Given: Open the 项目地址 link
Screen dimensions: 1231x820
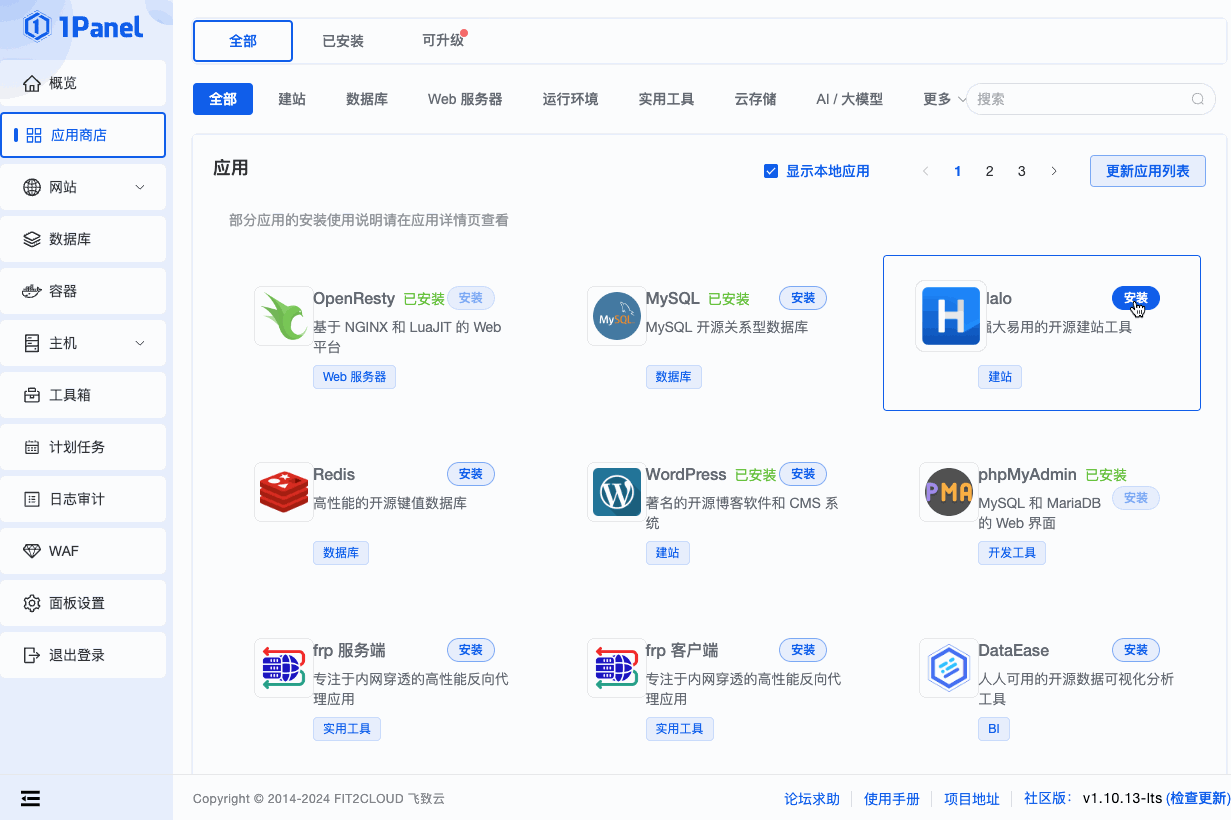Looking at the screenshot, I should (x=972, y=799).
